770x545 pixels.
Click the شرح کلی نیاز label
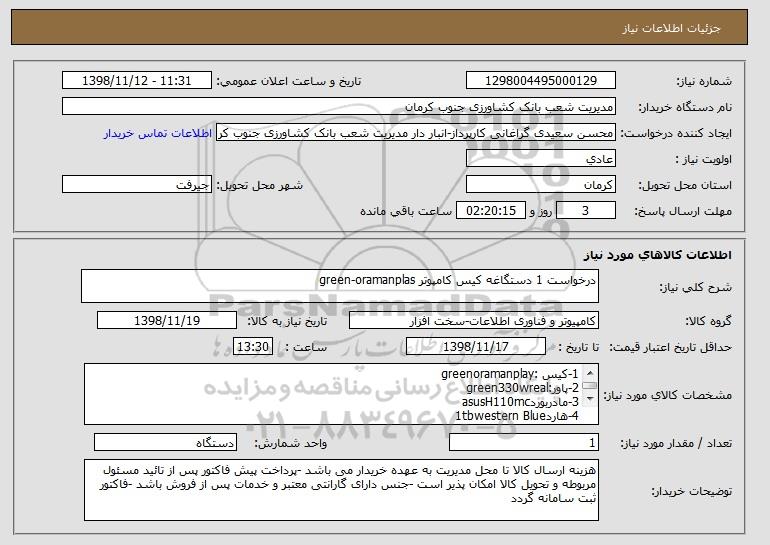[x=695, y=287]
